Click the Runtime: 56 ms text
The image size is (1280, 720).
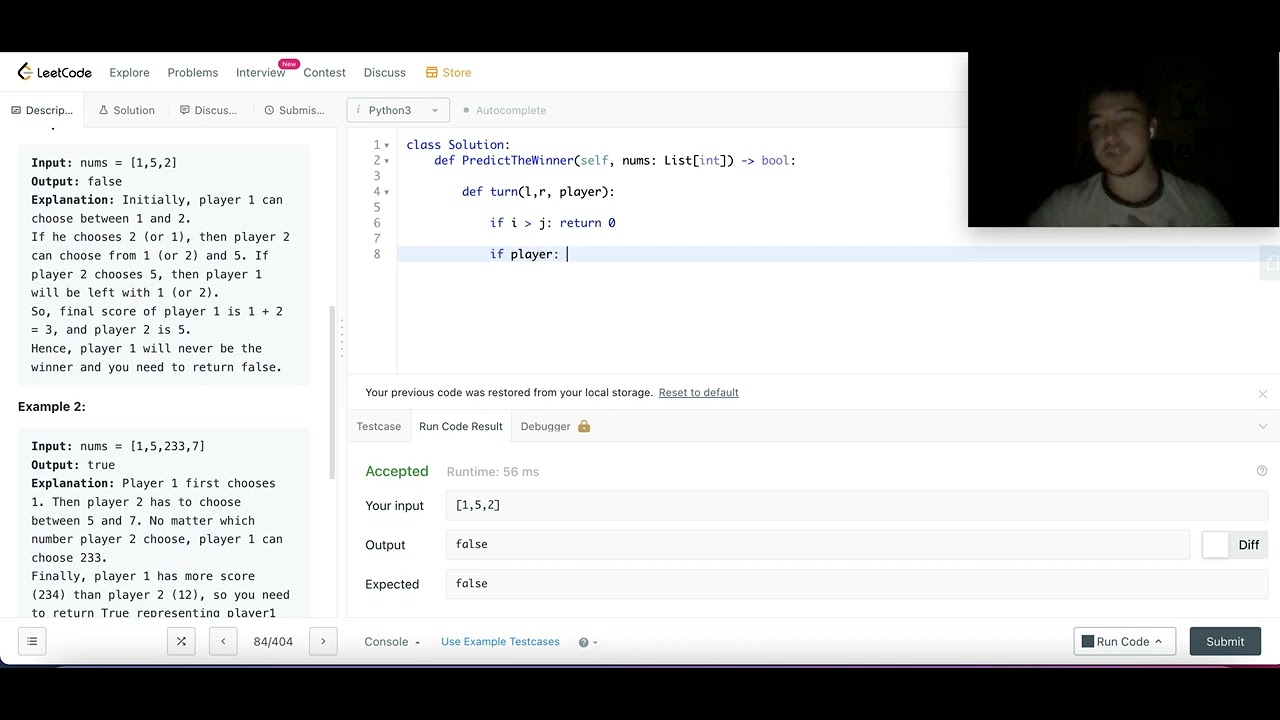pos(493,472)
